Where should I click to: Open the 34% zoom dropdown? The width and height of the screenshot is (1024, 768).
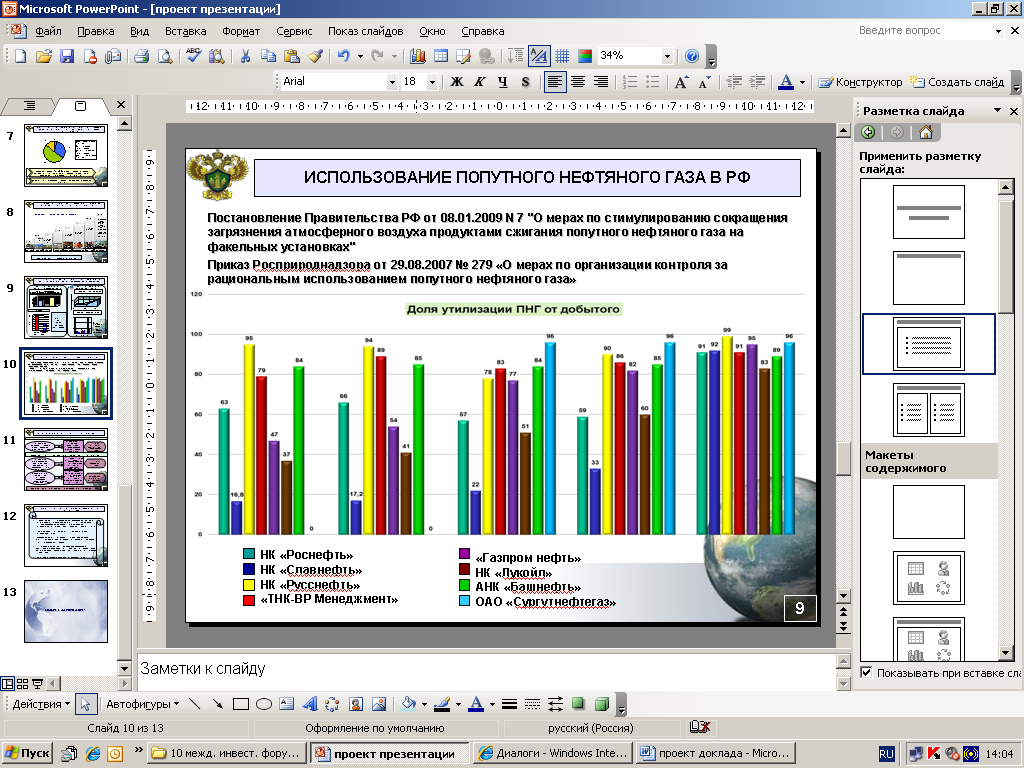667,56
